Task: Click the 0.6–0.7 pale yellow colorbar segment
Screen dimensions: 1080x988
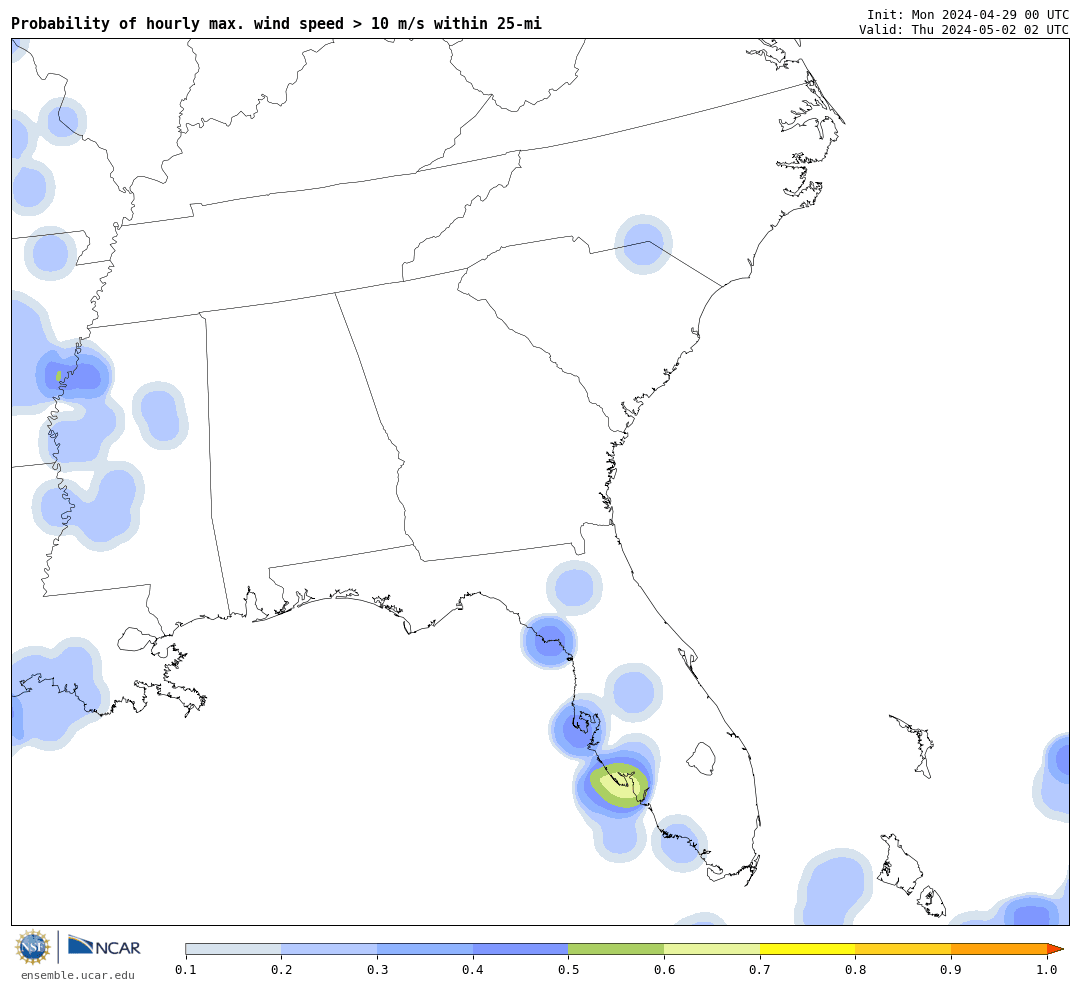Action: (712, 949)
